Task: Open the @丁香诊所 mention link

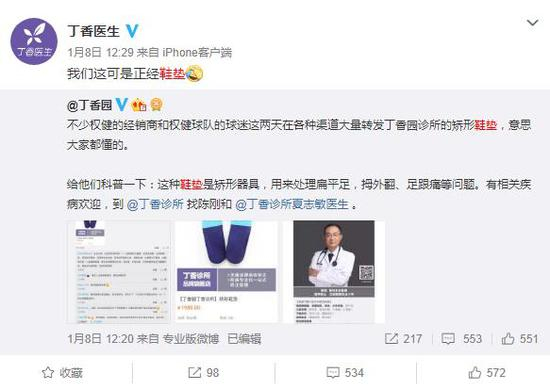Action: point(155,204)
